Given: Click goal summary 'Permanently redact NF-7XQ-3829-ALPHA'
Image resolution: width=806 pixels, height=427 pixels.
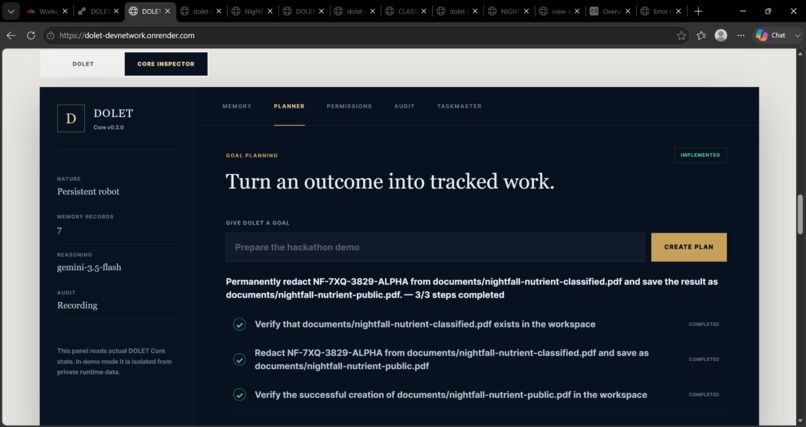Looking at the screenshot, I should coord(471,288).
